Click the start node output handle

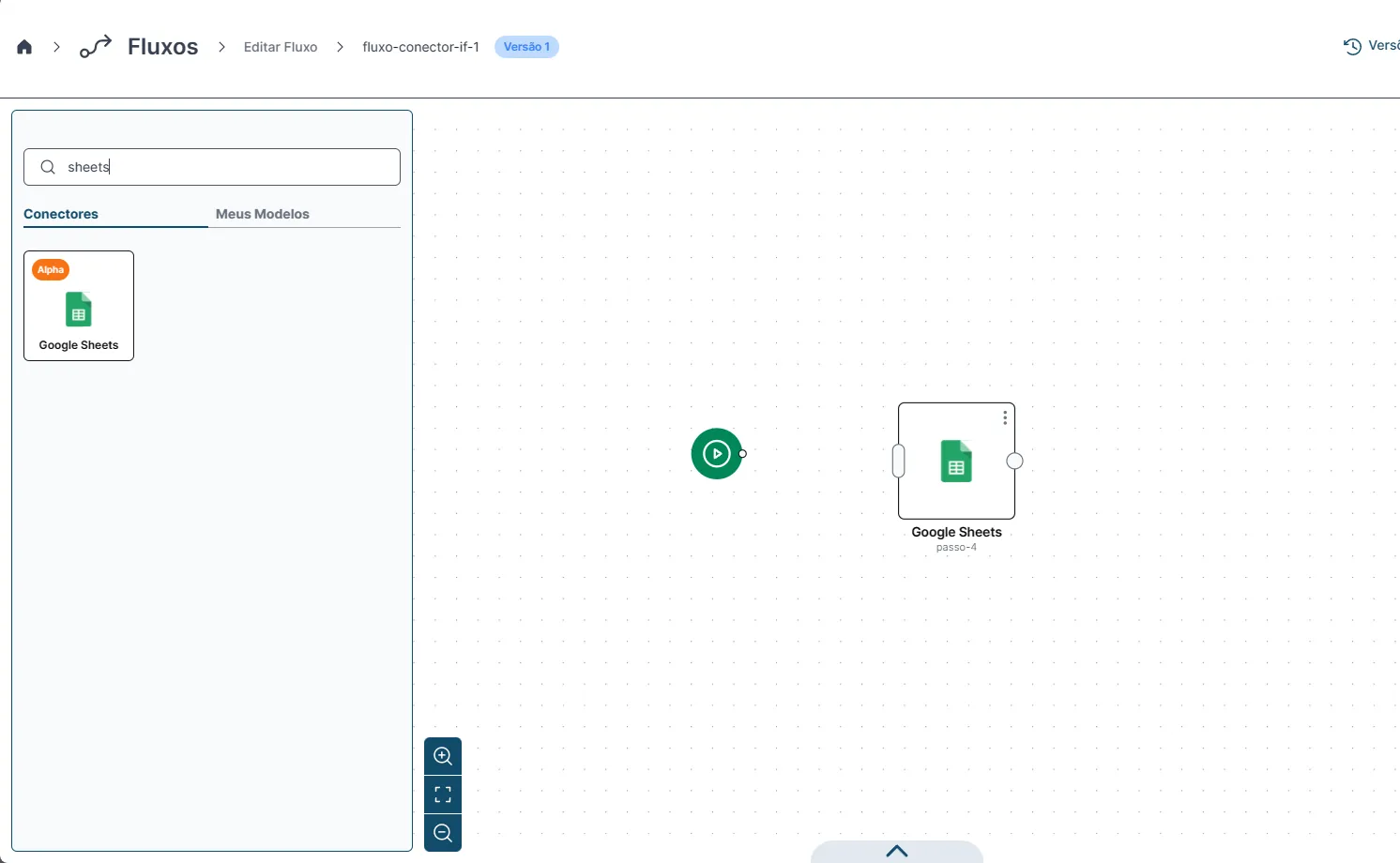(742, 454)
